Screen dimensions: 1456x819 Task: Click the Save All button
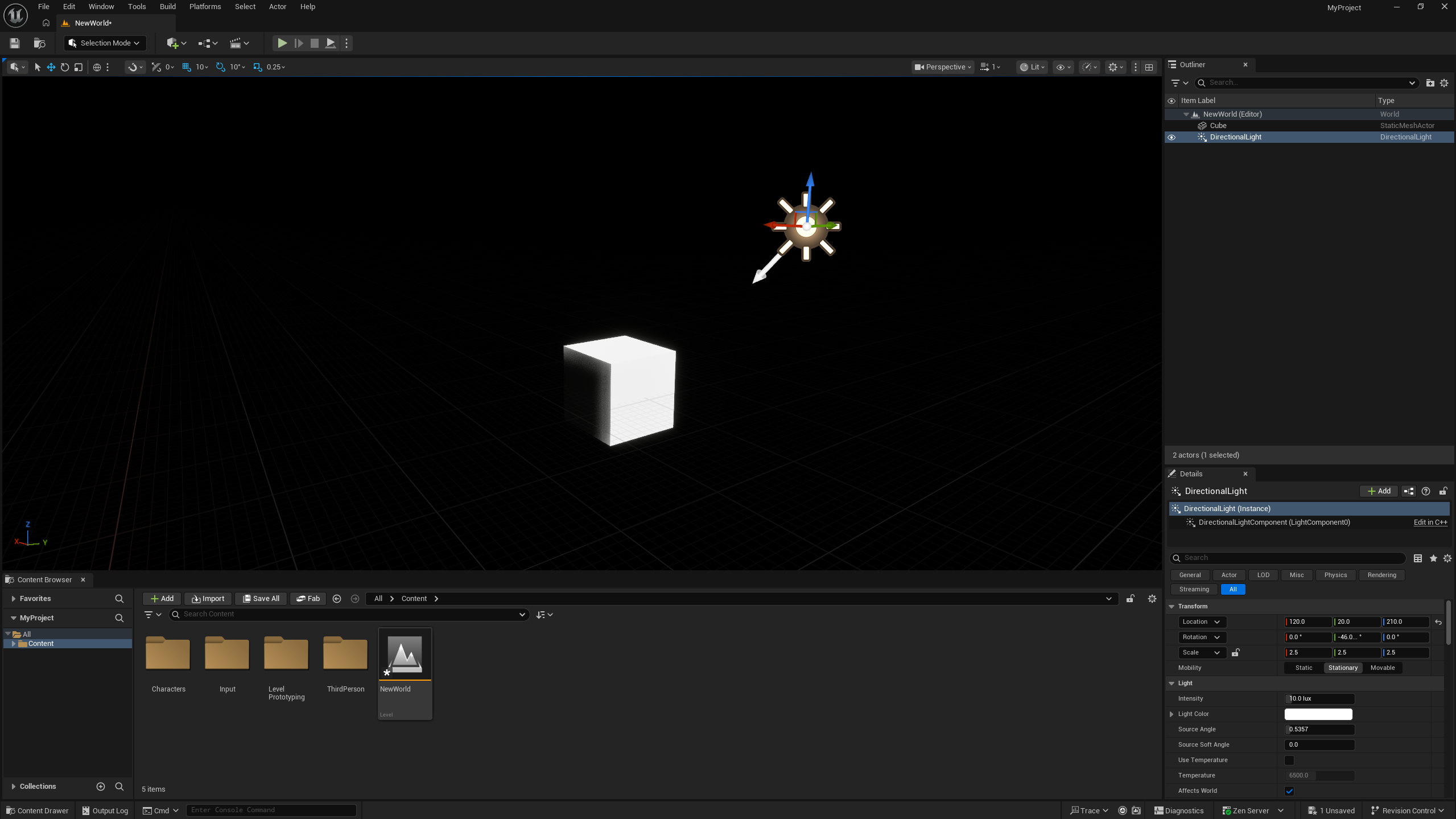261,599
